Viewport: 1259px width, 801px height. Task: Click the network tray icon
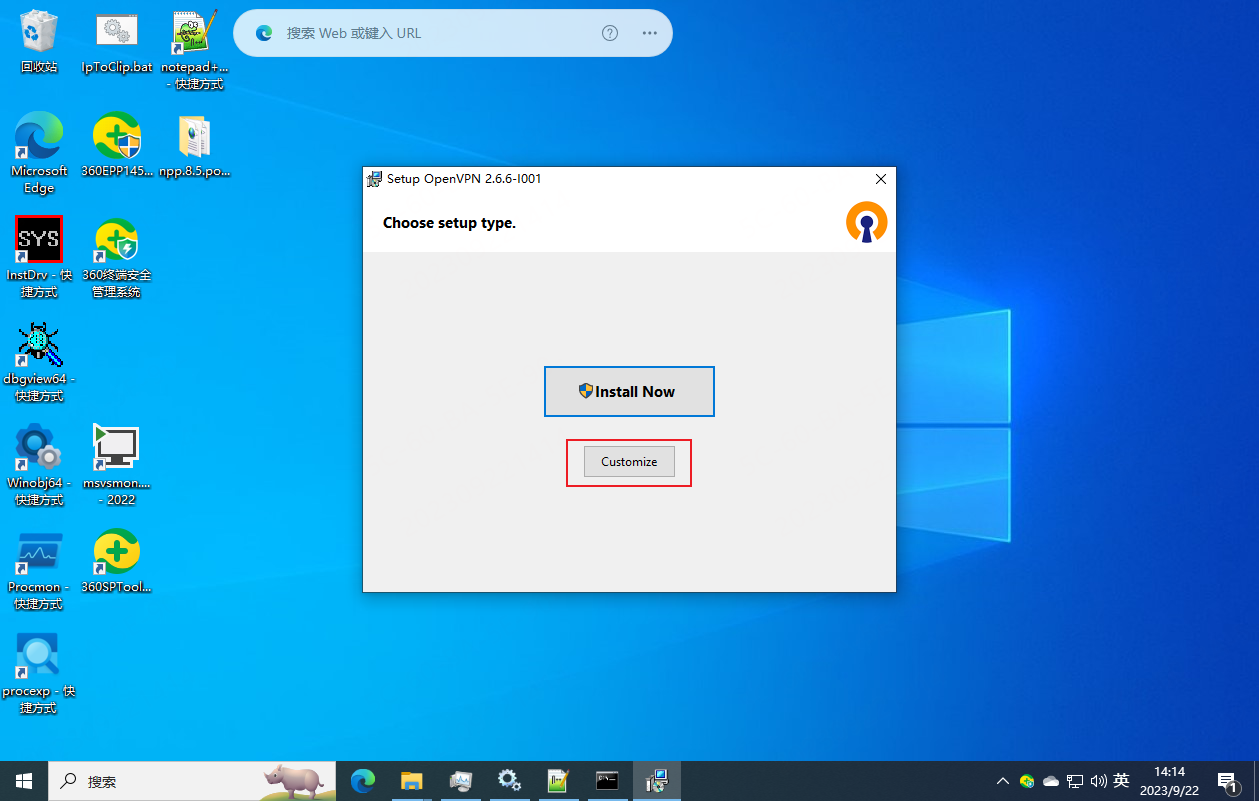click(1075, 781)
